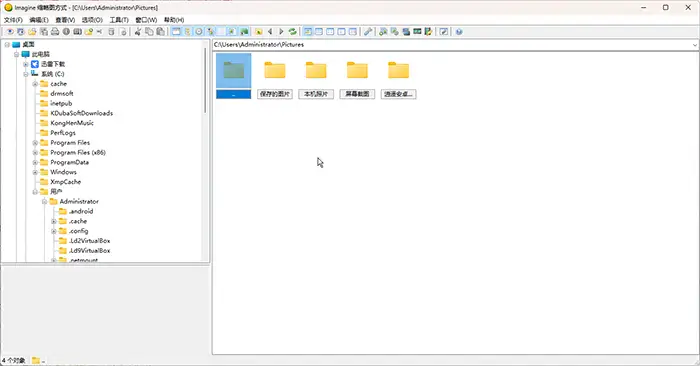Viewport: 700px width, 366px height.
Task: Go forward with the right arrow icon
Action: click(x=281, y=32)
